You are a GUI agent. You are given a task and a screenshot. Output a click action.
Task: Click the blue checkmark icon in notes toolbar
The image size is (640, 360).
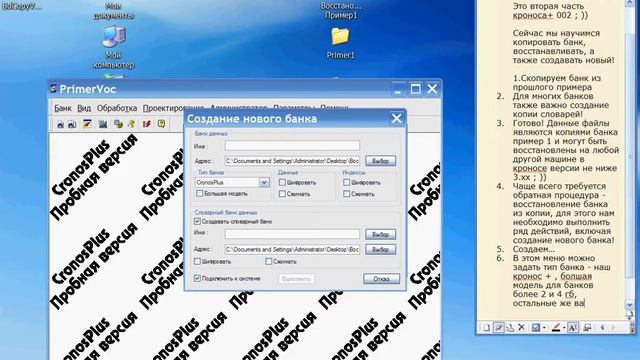pyautogui.click(x=536, y=327)
